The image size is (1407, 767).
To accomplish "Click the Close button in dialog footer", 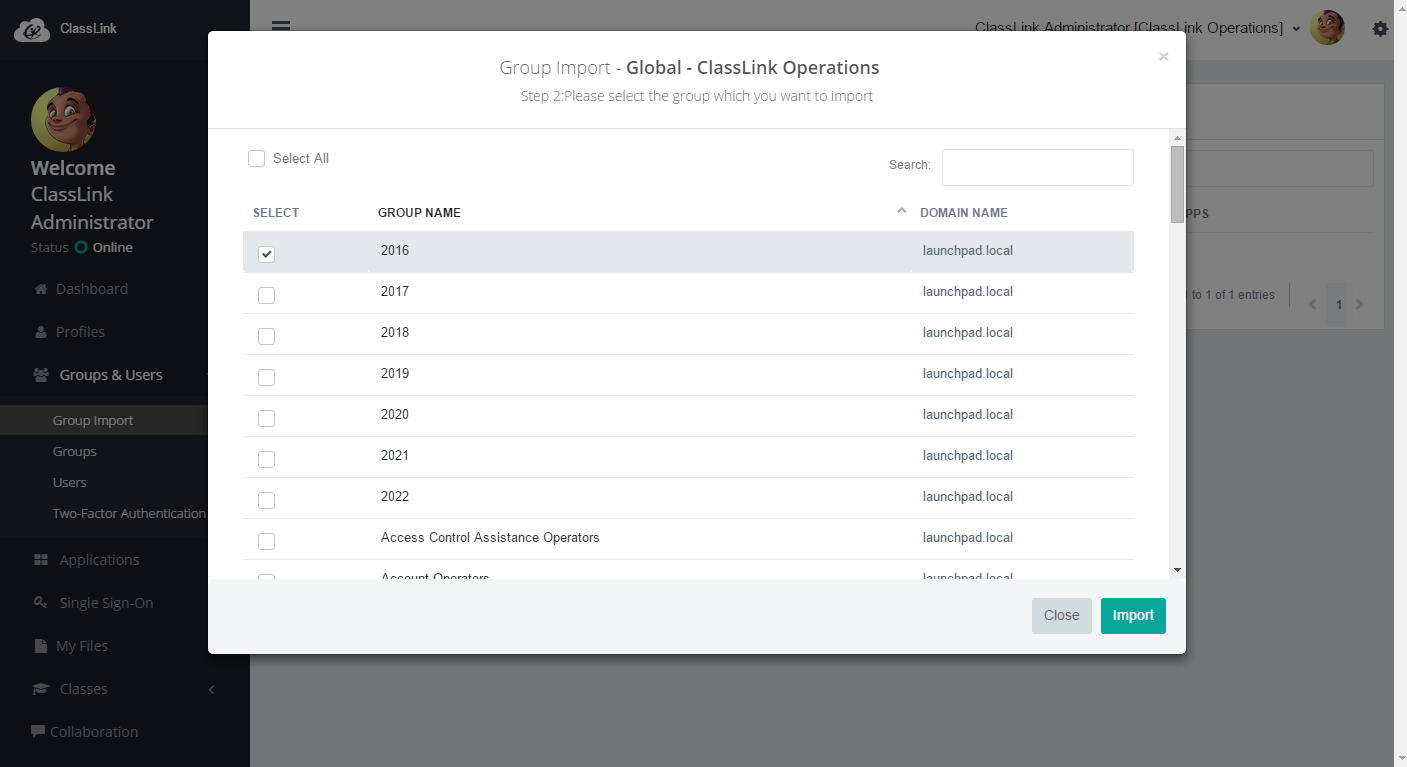I will point(1061,615).
